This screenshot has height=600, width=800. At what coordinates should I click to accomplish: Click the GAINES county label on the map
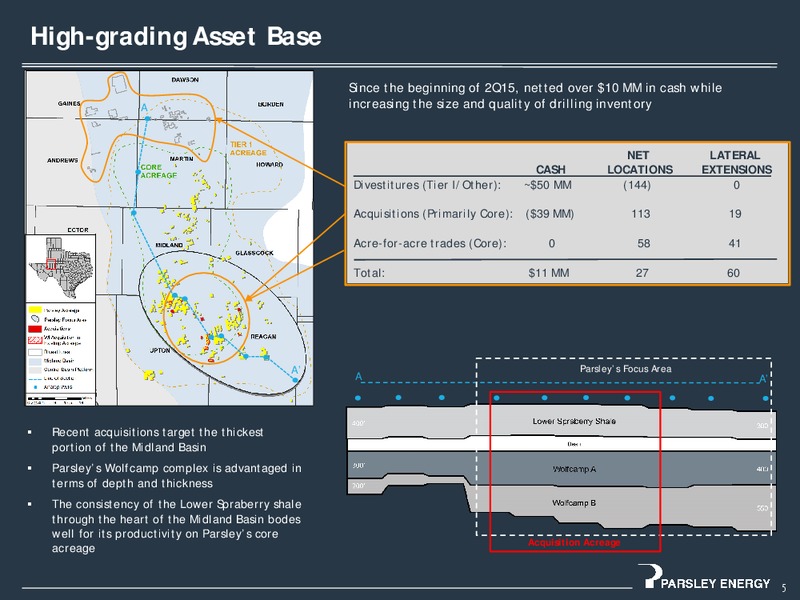tap(69, 104)
